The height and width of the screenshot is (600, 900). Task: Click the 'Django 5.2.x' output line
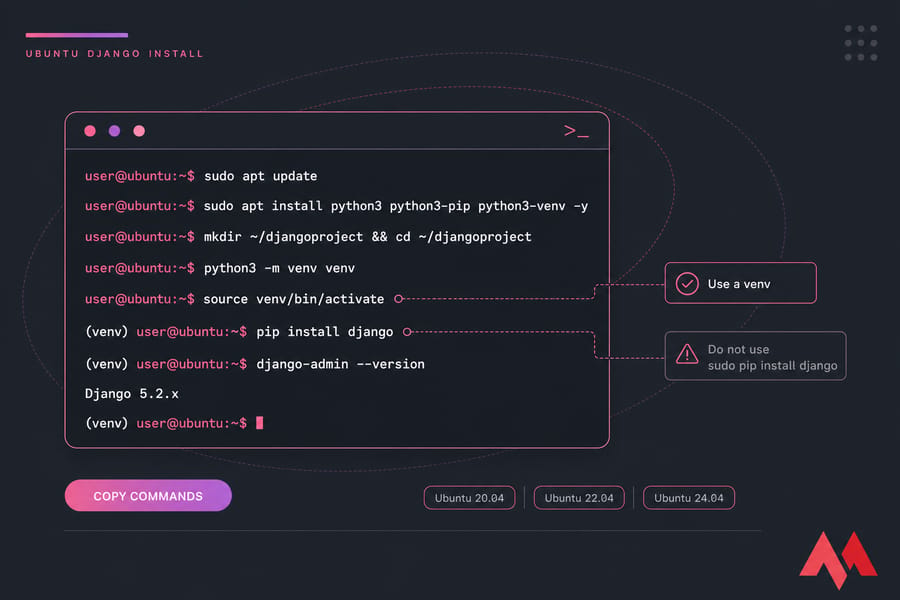(x=132, y=394)
